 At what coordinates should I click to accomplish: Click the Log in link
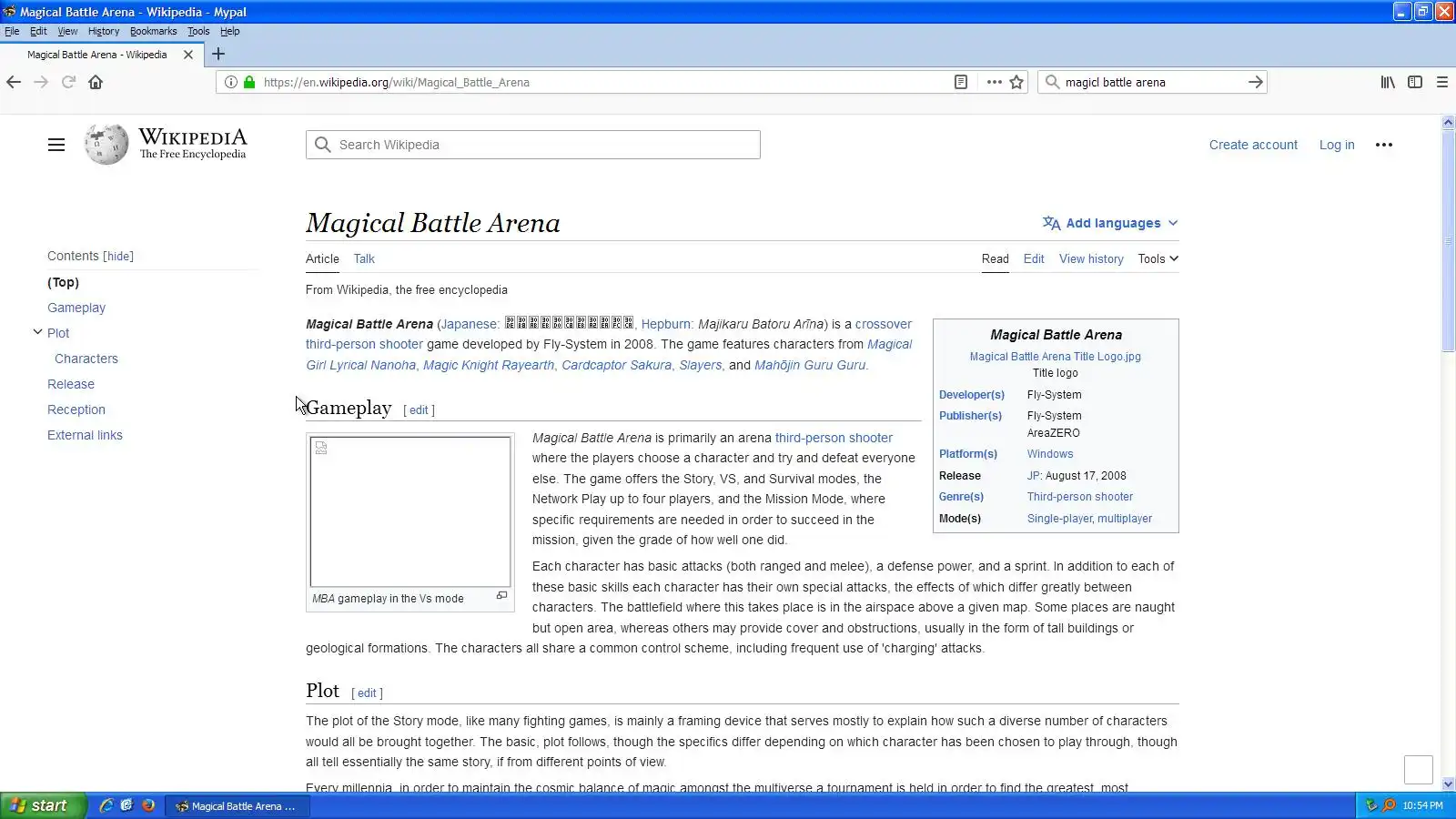click(1337, 145)
